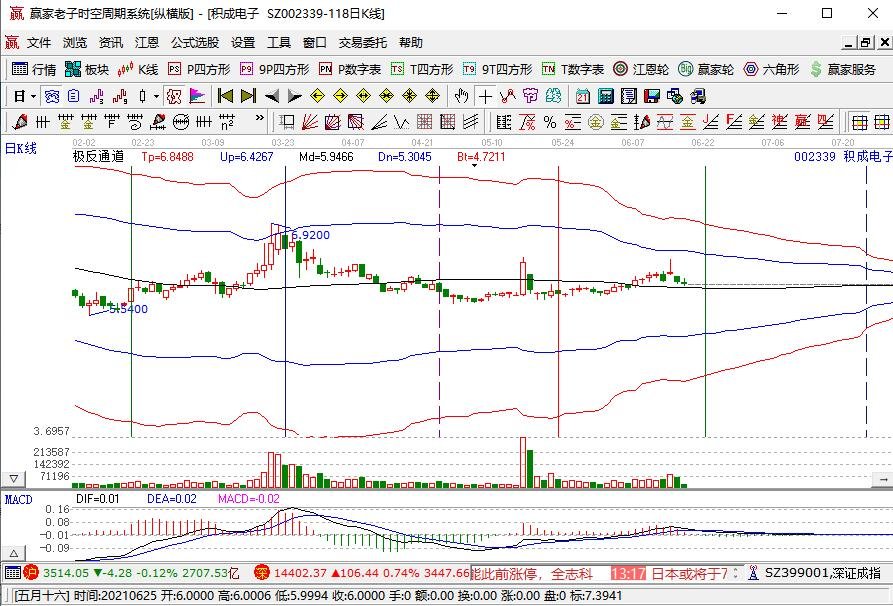Open the 江恩 menu
Screen dimensions: 893x606
pos(146,43)
